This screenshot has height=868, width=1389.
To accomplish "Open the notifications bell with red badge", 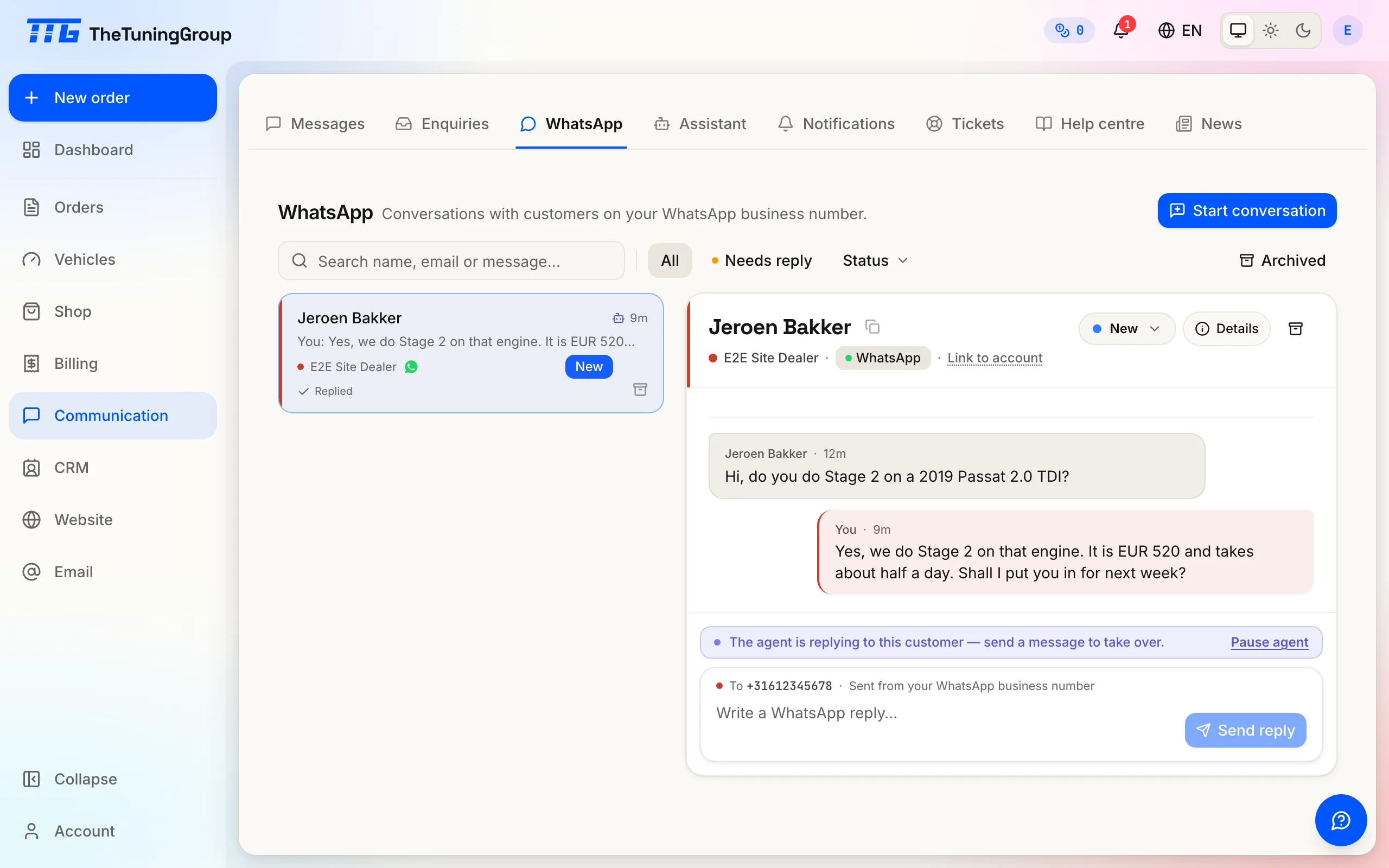I will point(1121,30).
